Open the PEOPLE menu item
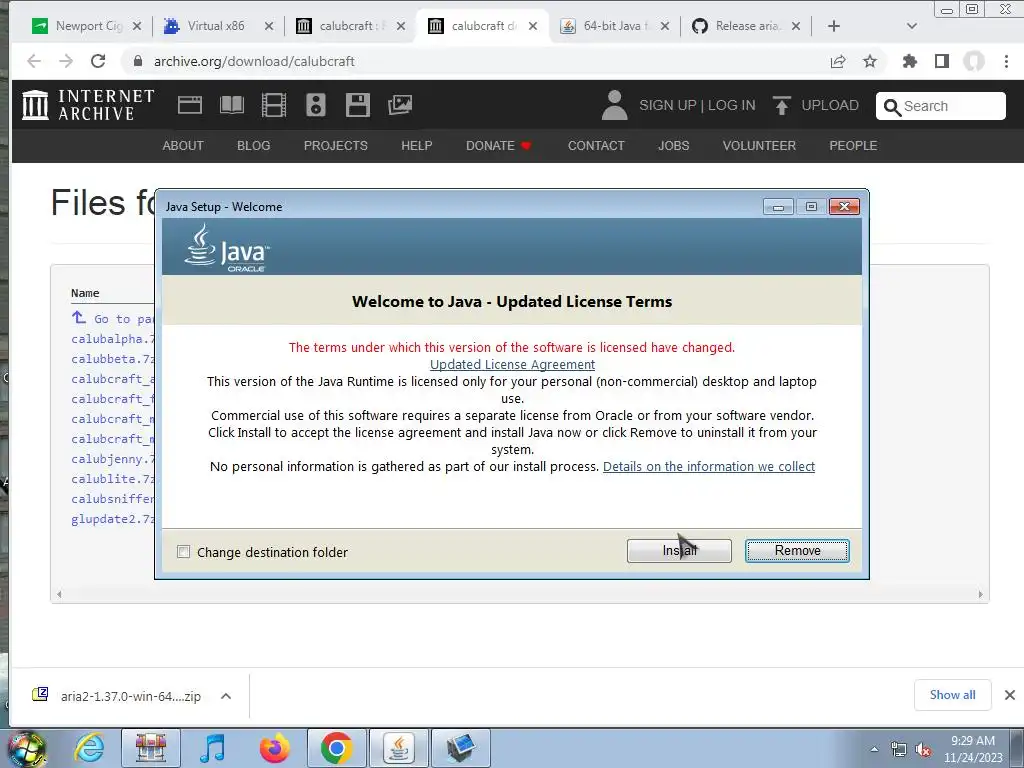 tap(853, 146)
